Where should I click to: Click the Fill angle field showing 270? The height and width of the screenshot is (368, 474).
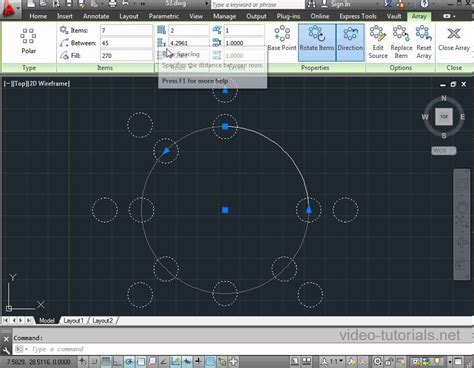(x=126, y=56)
